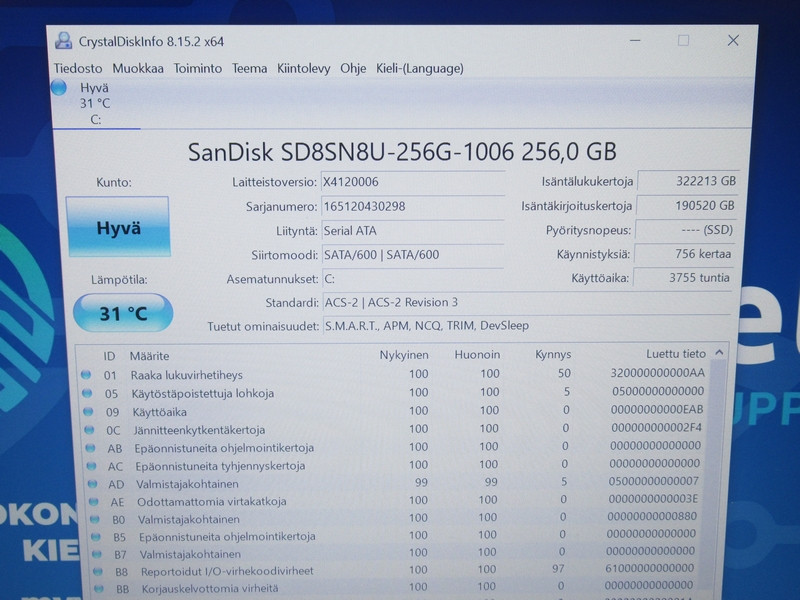Click status dot of Korjauskelvottomia virheitä row

coord(99,588)
